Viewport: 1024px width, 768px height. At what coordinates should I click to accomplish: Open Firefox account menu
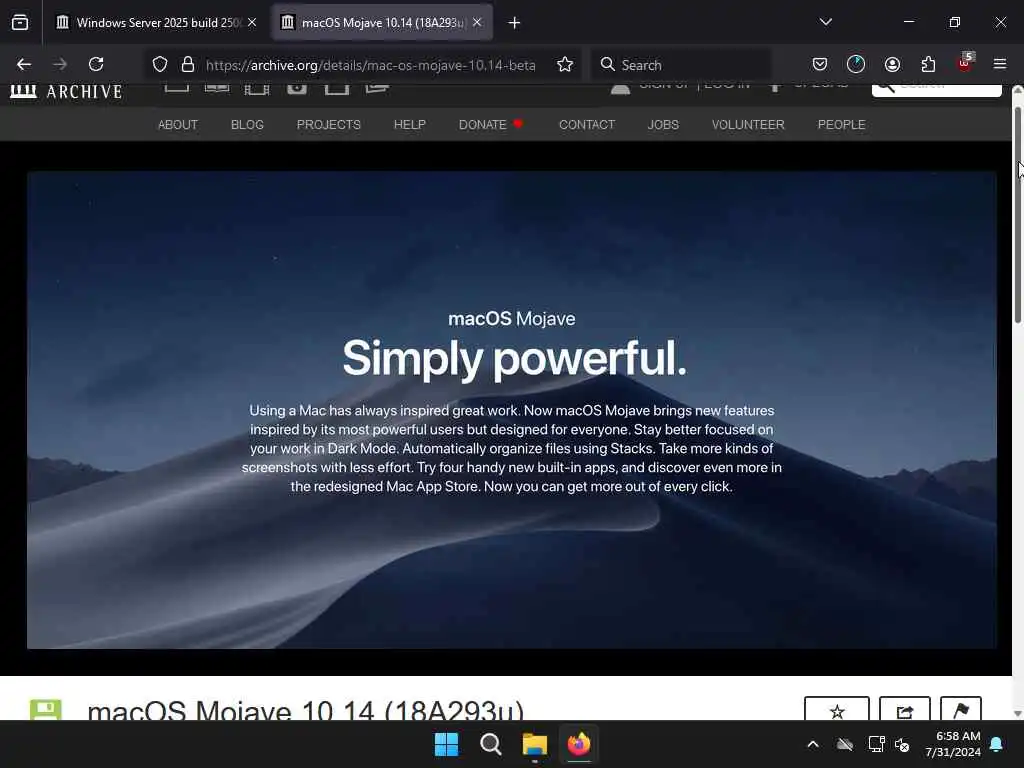click(x=892, y=64)
